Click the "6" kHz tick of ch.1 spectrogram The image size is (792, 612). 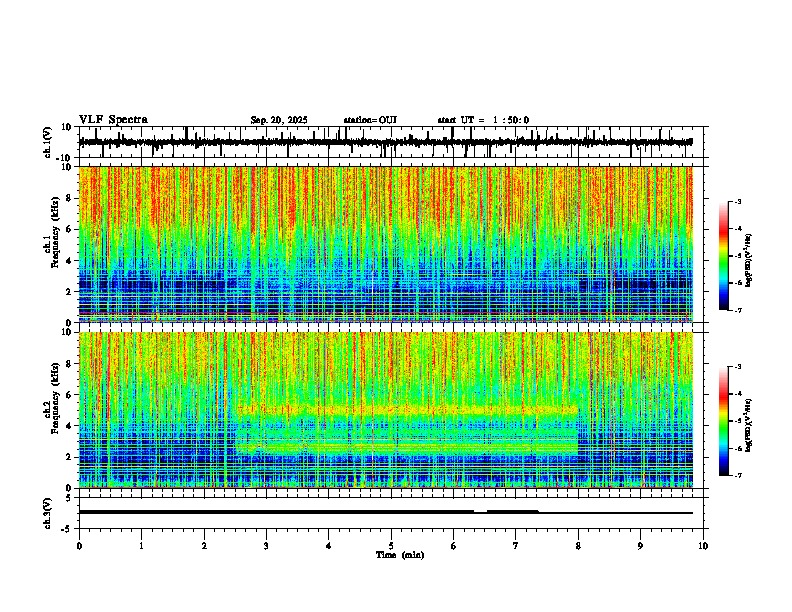click(x=69, y=229)
